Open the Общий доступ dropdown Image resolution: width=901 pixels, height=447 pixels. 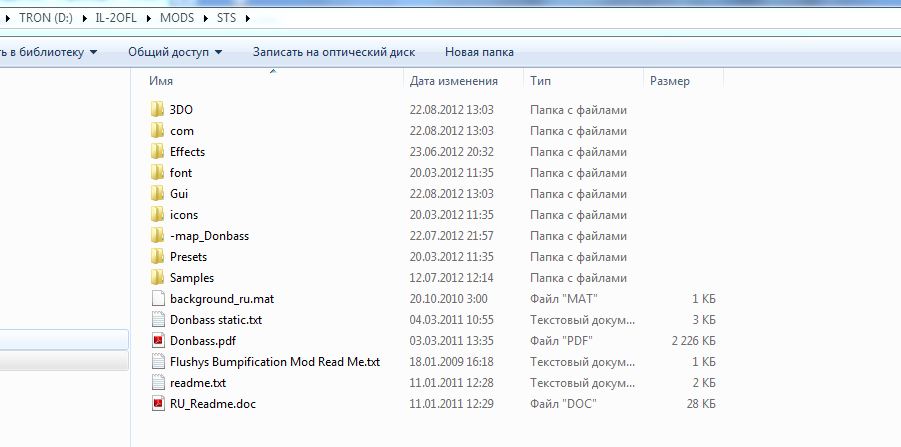[175, 52]
